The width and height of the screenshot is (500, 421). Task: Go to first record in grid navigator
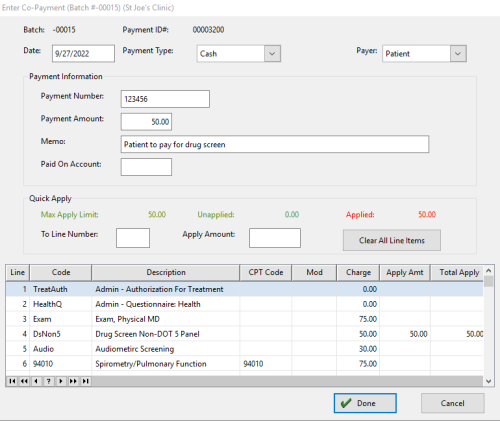point(12,381)
